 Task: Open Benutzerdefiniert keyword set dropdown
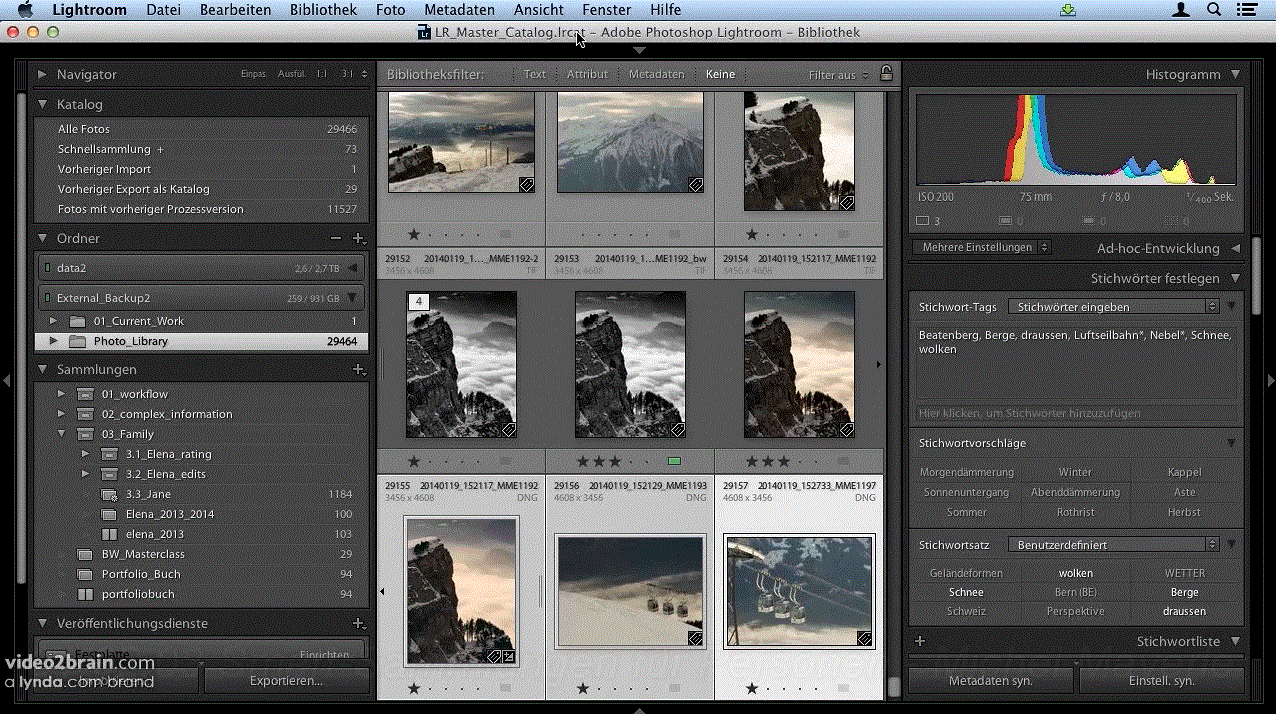[x=1114, y=545]
